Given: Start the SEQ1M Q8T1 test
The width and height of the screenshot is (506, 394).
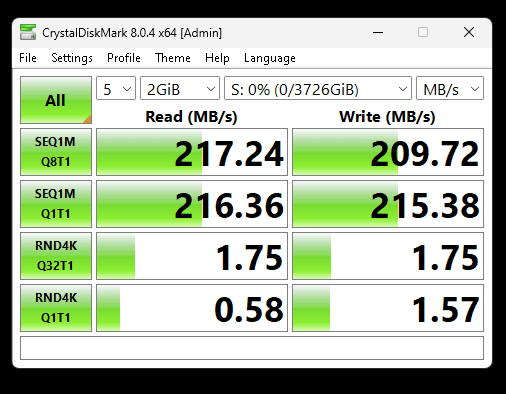Looking at the screenshot, I should pyautogui.click(x=56, y=152).
